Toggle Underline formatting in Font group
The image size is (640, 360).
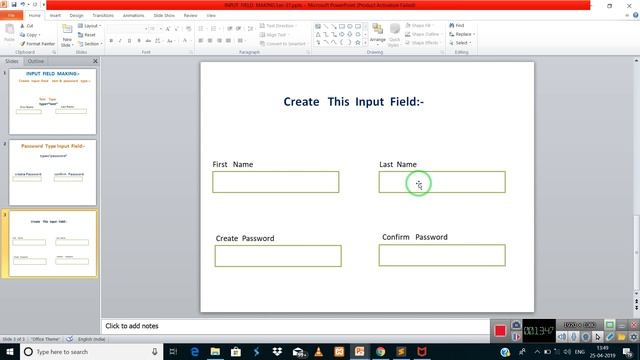tap(129, 41)
